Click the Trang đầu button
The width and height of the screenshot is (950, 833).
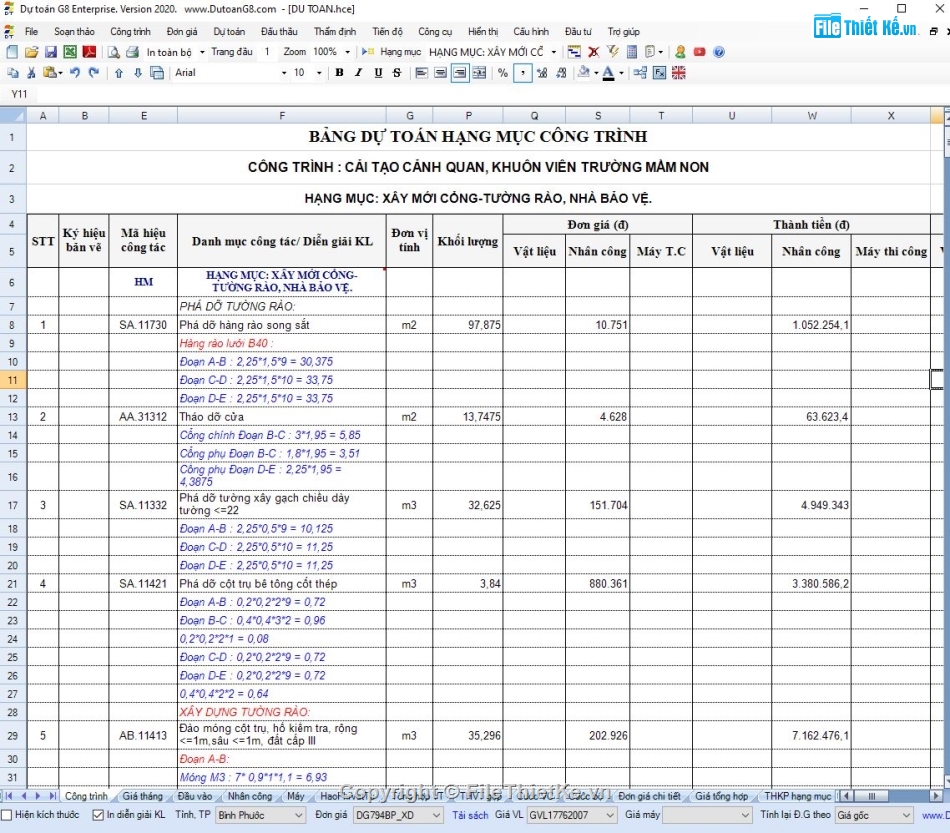point(231,52)
